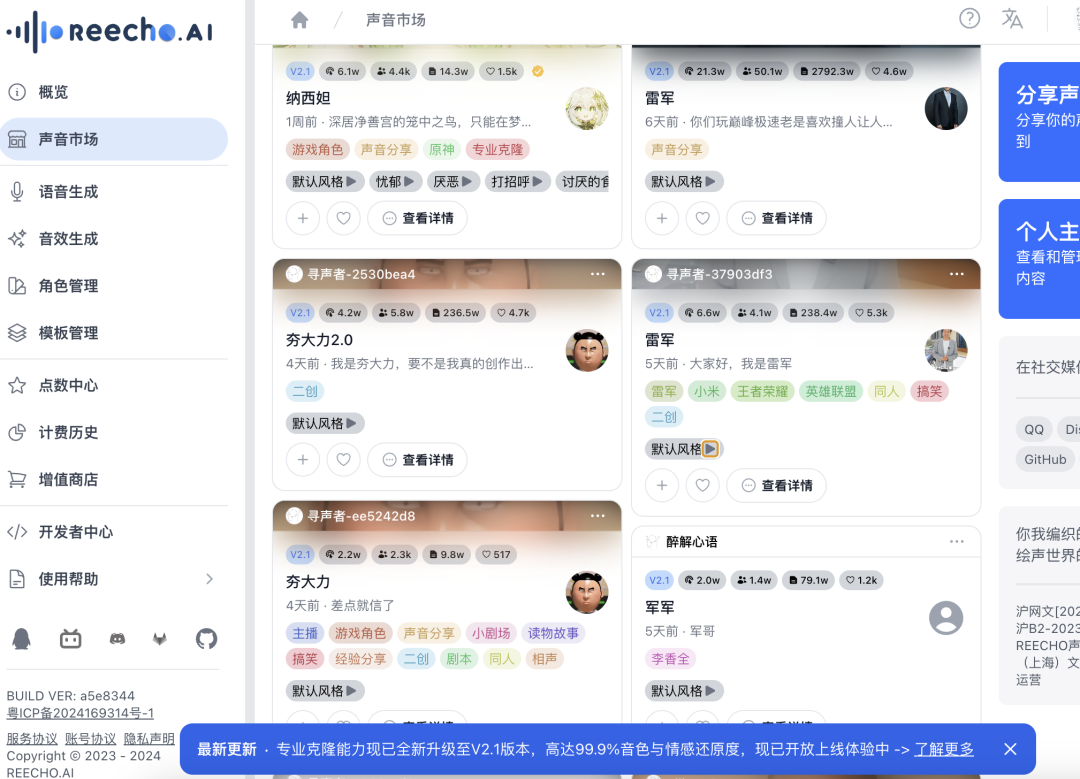The height and width of the screenshot is (779, 1080).
Task: Toggle heart on 雷军 card by 寻声者-37903df3
Action: (x=702, y=486)
